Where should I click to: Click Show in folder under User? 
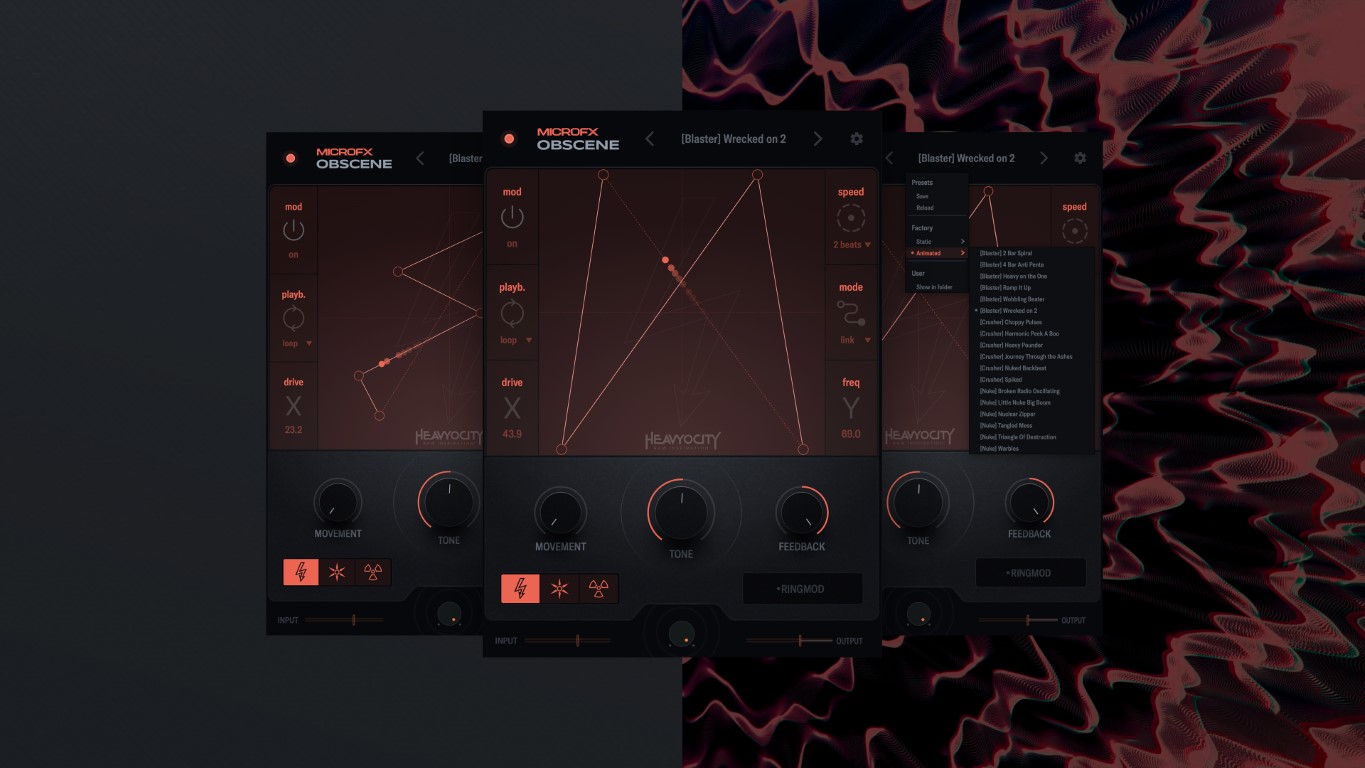pyautogui.click(x=934, y=287)
